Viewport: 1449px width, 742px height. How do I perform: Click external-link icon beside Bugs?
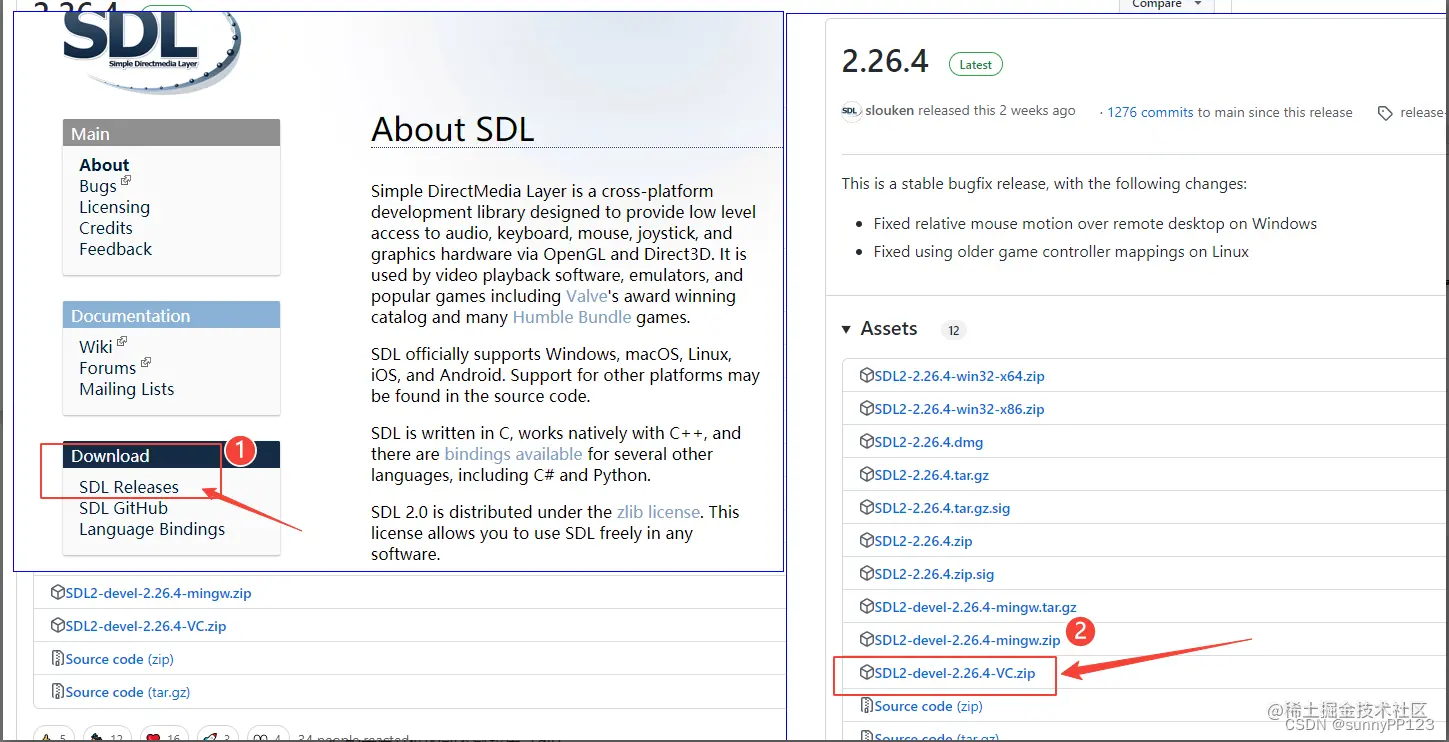click(x=126, y=181)
